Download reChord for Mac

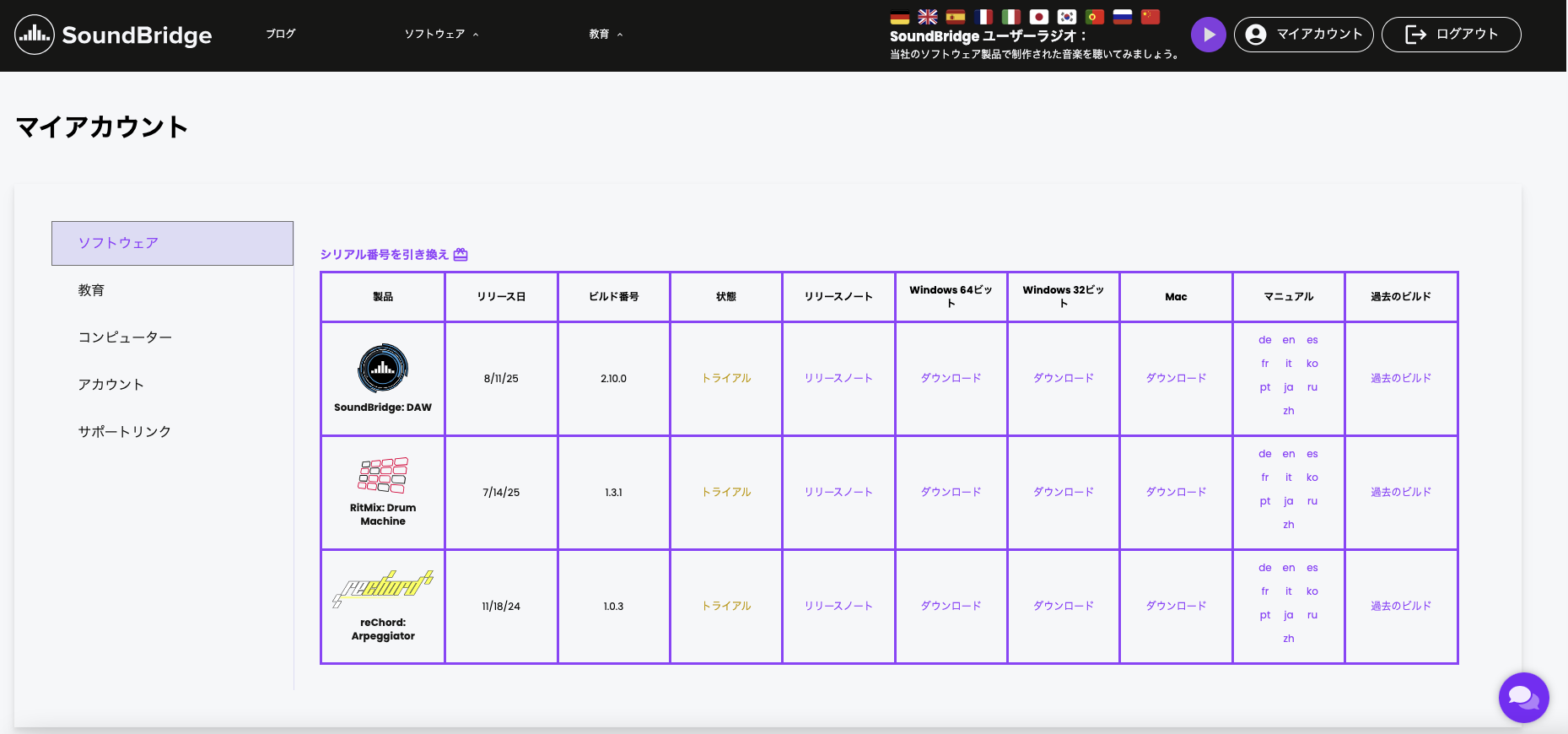click(x=1176, y=606)
